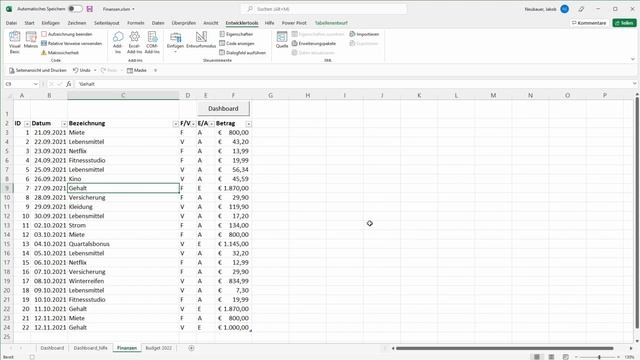640x360 pixels.
Task: Open the Datei tab
Action: pos(11,23)
